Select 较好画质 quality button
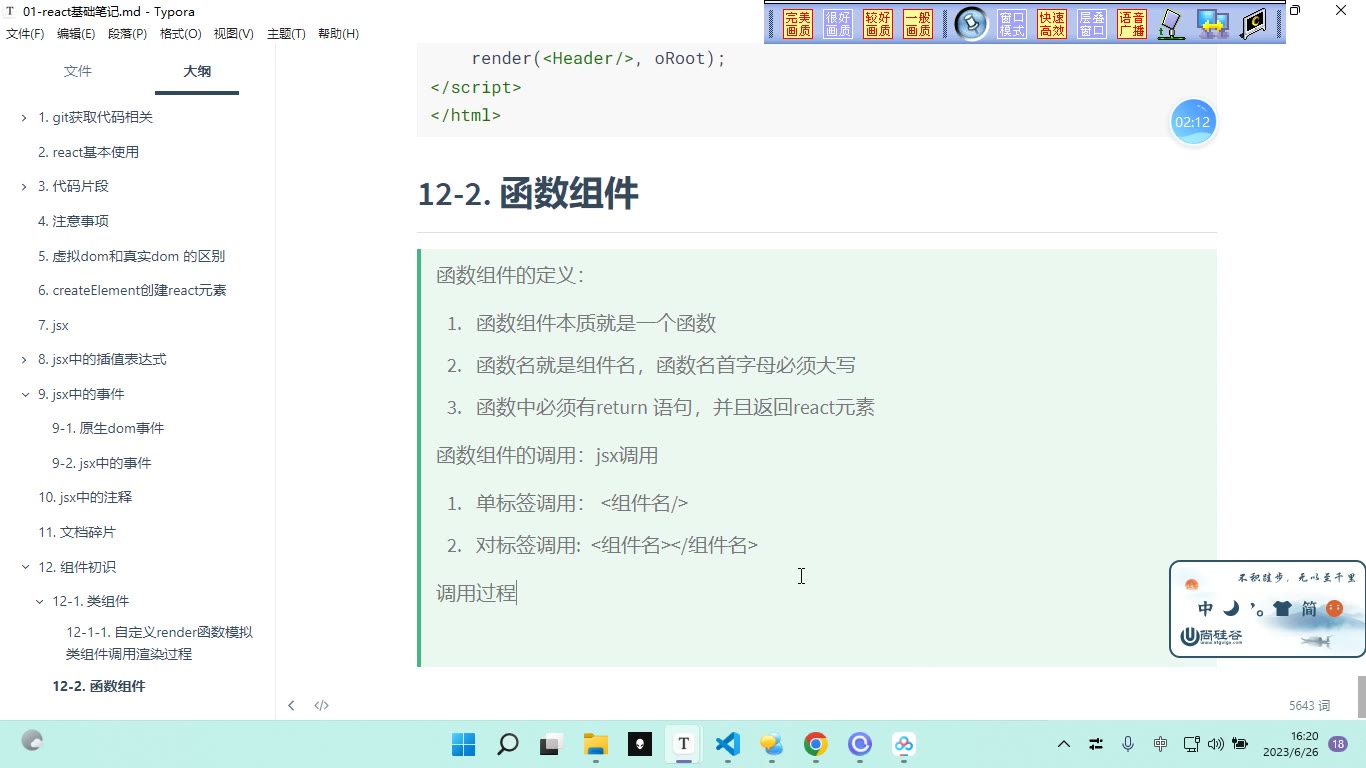Image resolution: width=1366 pixels, height=768 pixels. pyautogui.click(x=878, y=24)
